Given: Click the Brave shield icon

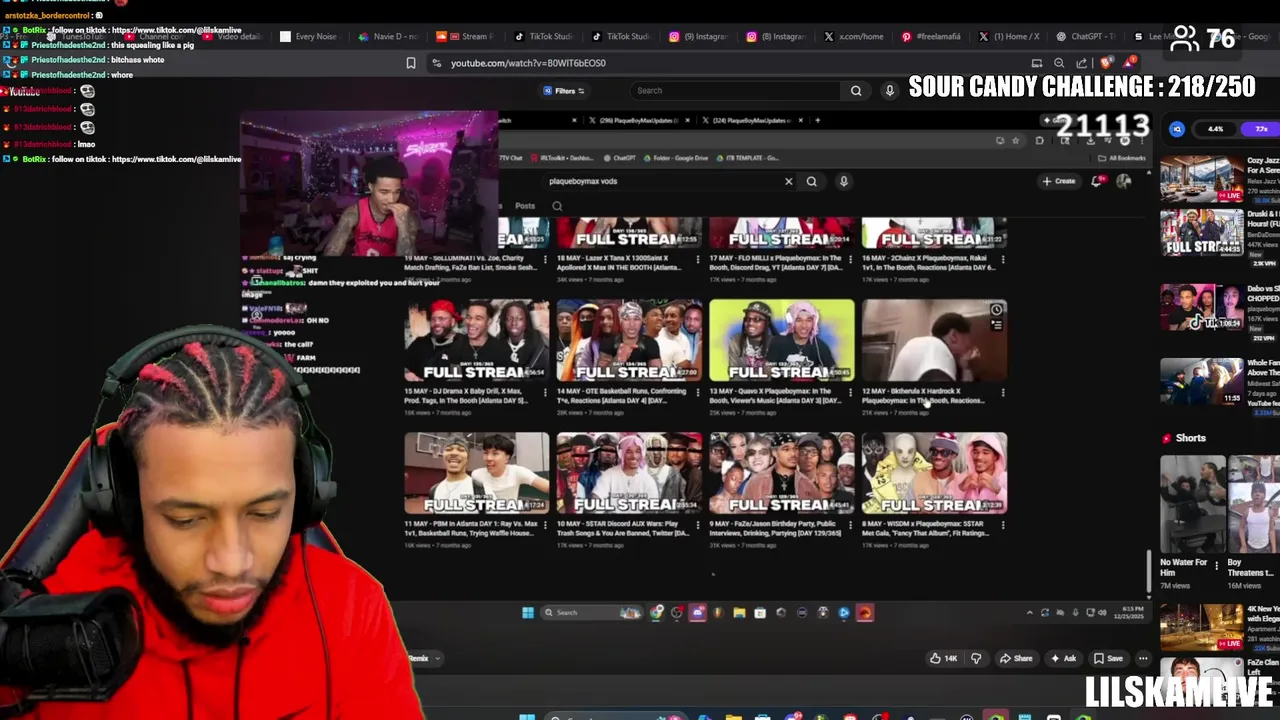Looking at the screenshot, I should (1107, 63).
